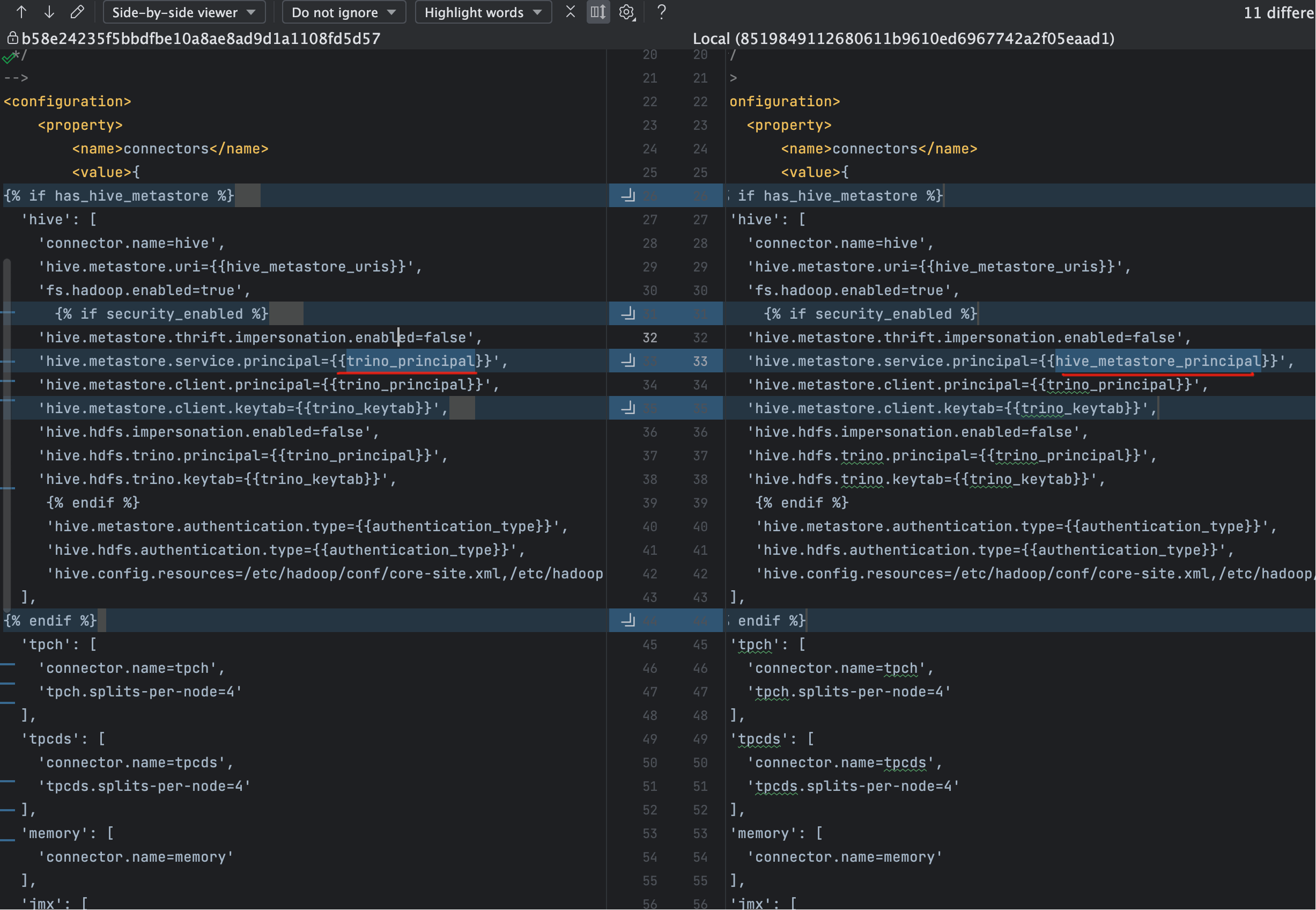1316x910 pixels.
Task: Open diff settings gear icon
Action: pos(627,12)
